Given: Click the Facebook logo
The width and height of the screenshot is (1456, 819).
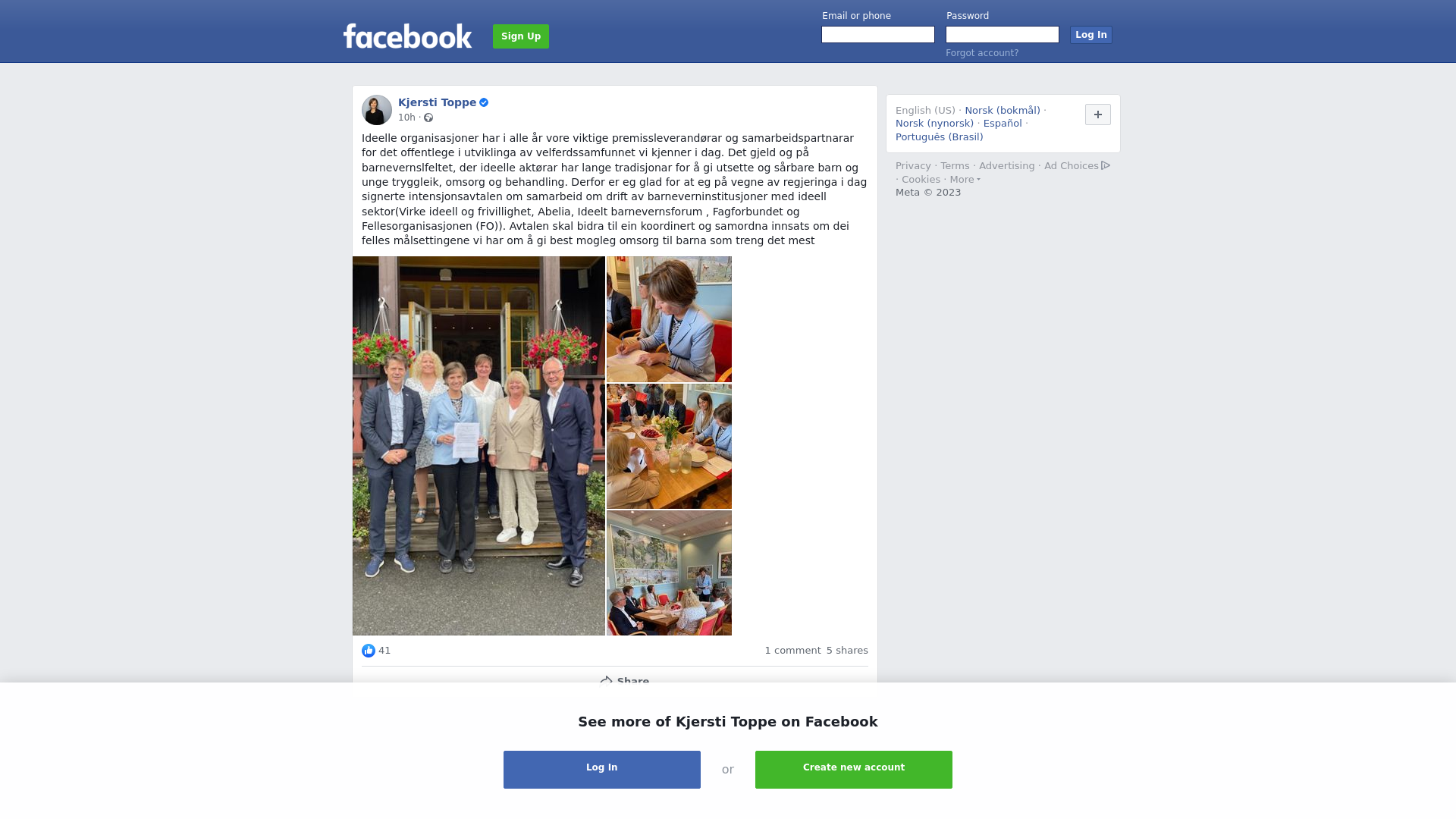Looking at the screenshot, I should tap(407, 36).
